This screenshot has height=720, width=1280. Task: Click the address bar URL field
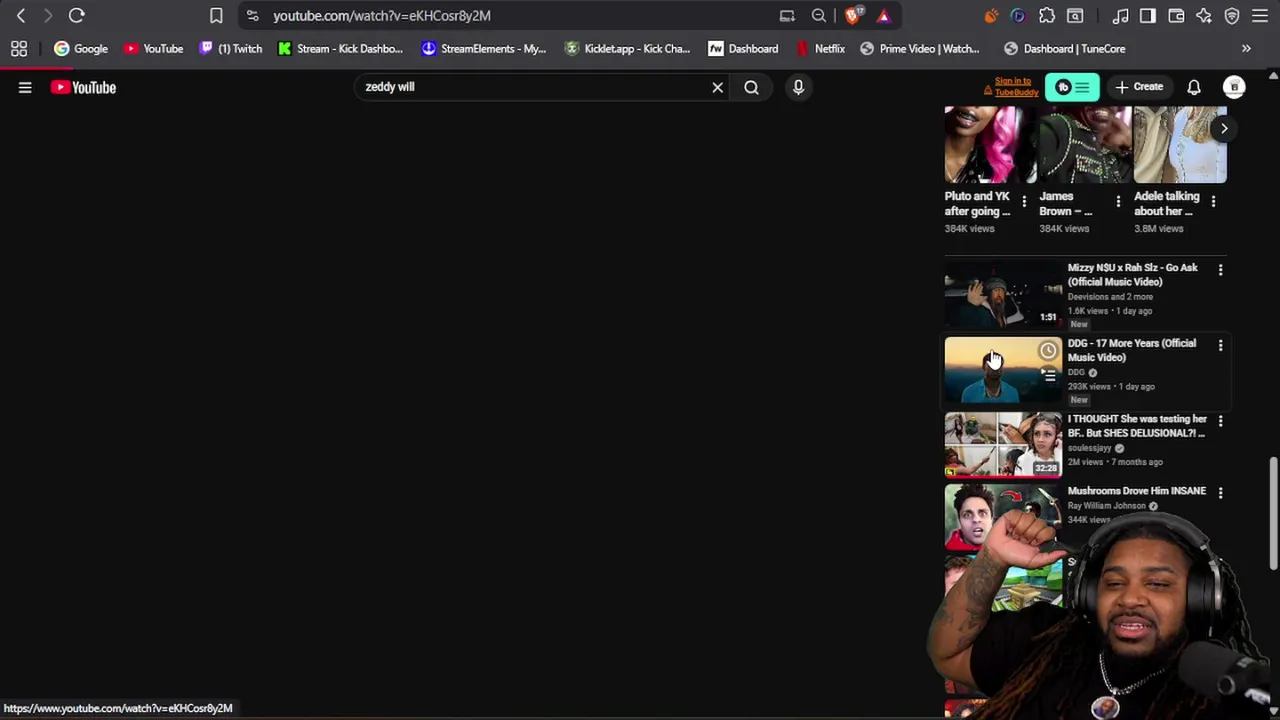(x=520, y=16)
